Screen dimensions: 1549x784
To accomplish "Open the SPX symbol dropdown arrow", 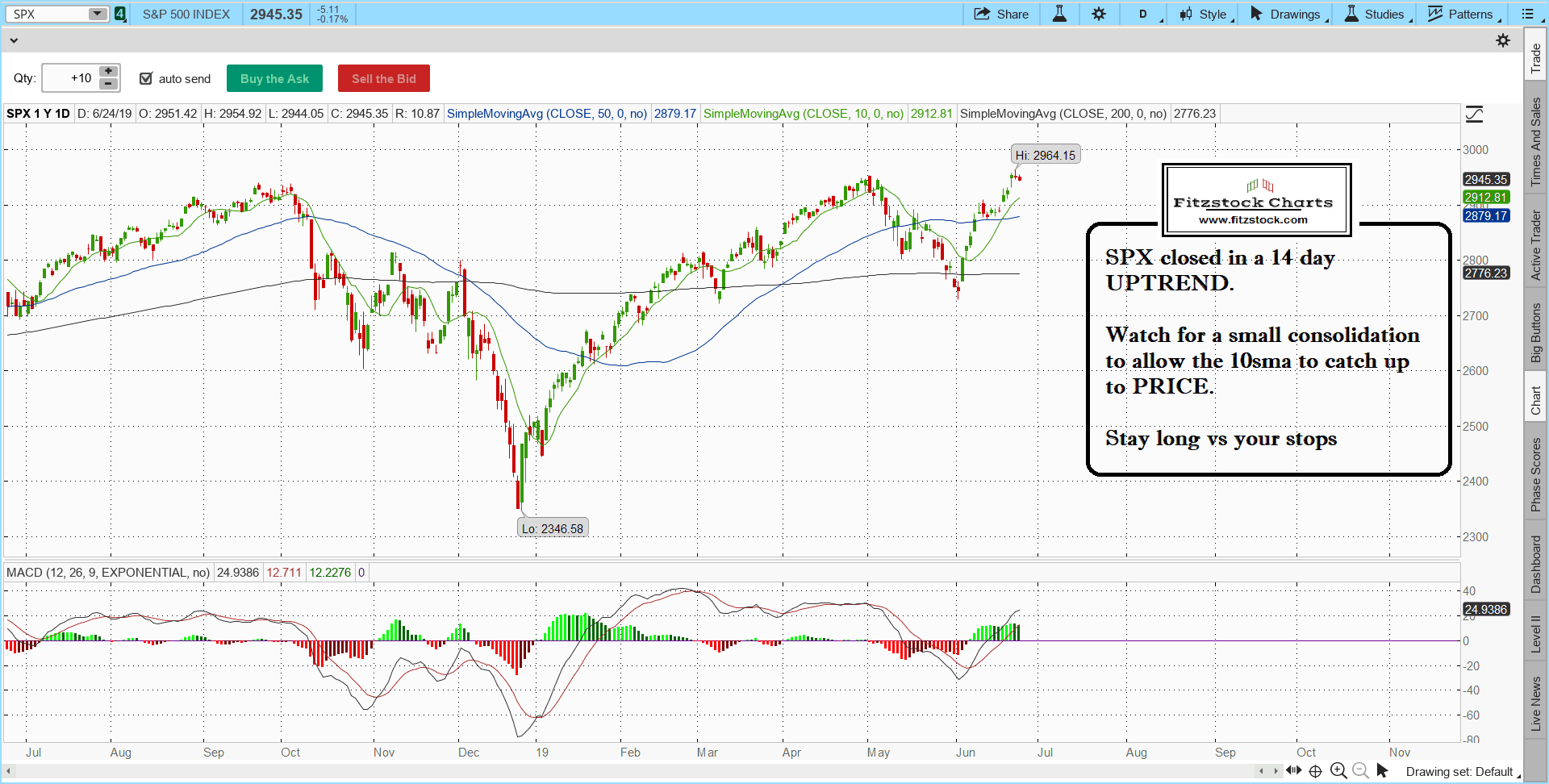I will pyautogui.click(x=97, y=14).
